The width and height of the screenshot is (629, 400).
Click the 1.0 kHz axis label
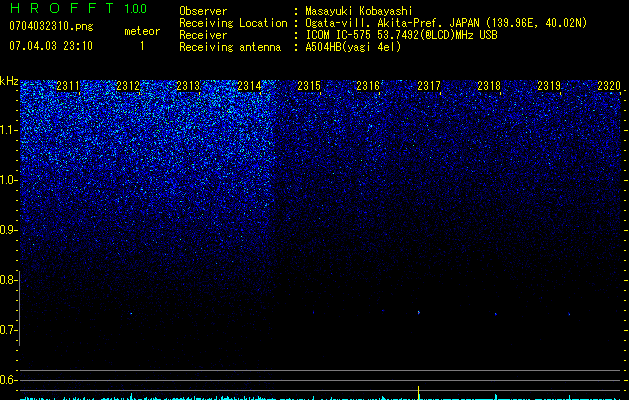[9, 180]
